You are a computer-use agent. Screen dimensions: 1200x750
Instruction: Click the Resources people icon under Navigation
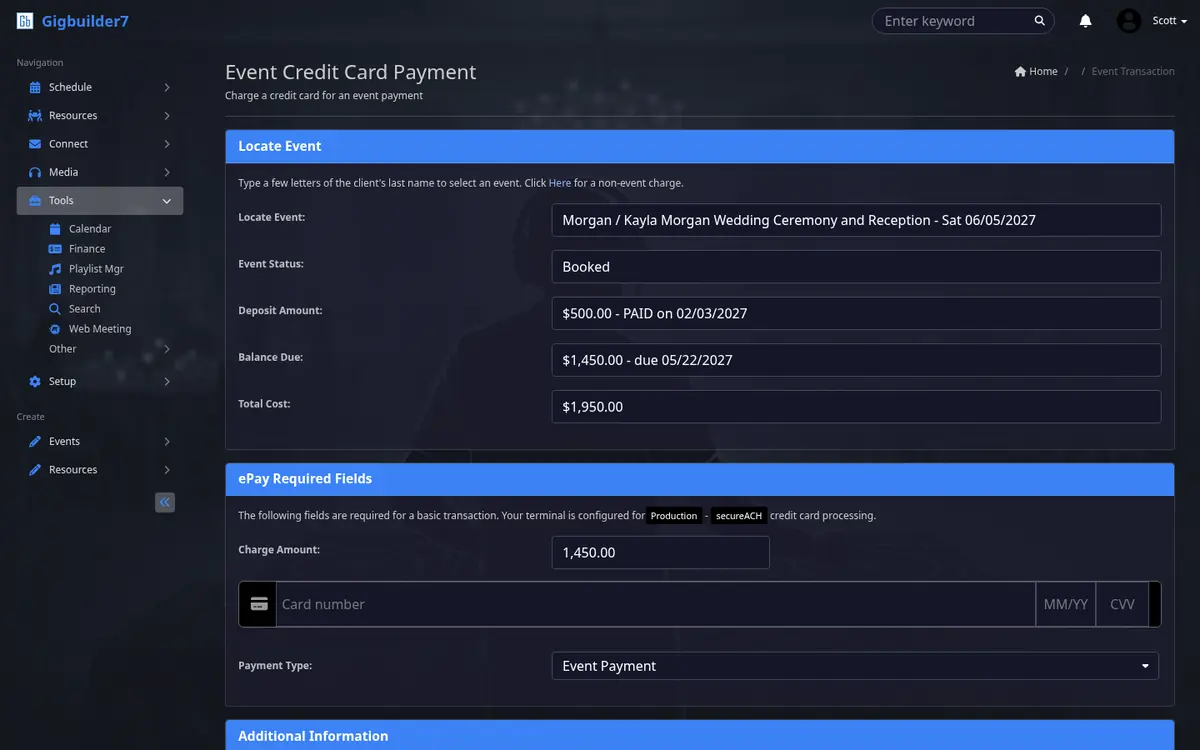[35, 116]
